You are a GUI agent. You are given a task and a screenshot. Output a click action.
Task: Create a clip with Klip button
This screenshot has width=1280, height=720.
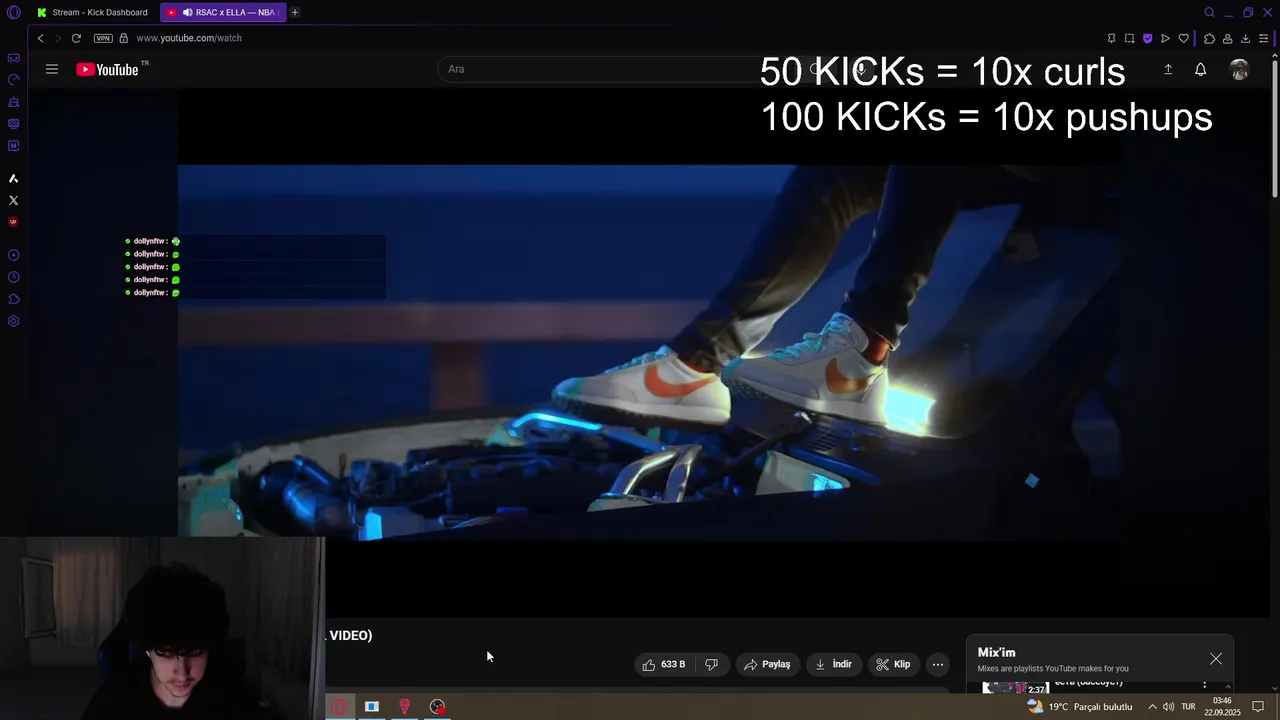tap(893, 664)
